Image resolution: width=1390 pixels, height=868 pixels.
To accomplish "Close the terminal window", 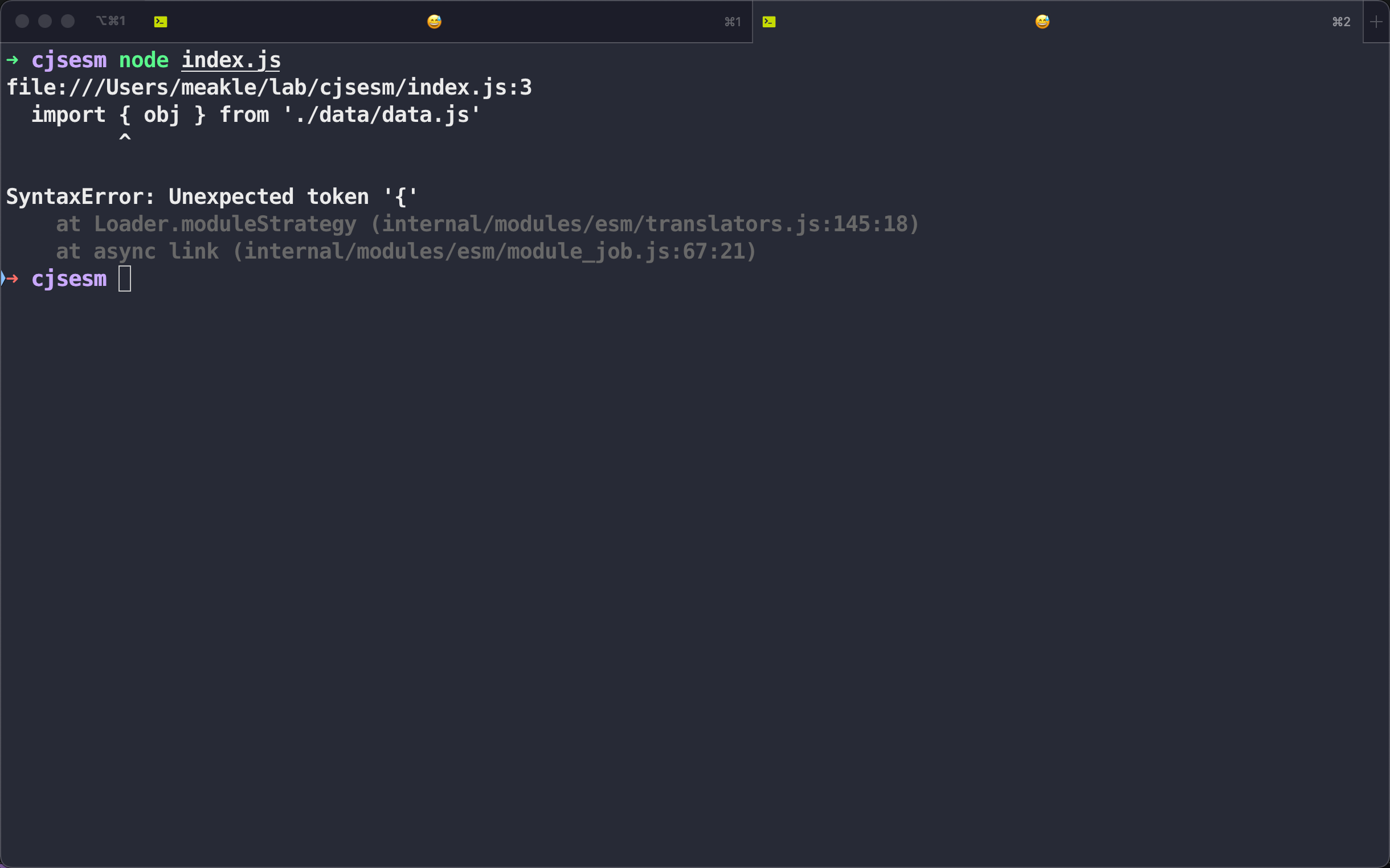I will pos(22,21).
